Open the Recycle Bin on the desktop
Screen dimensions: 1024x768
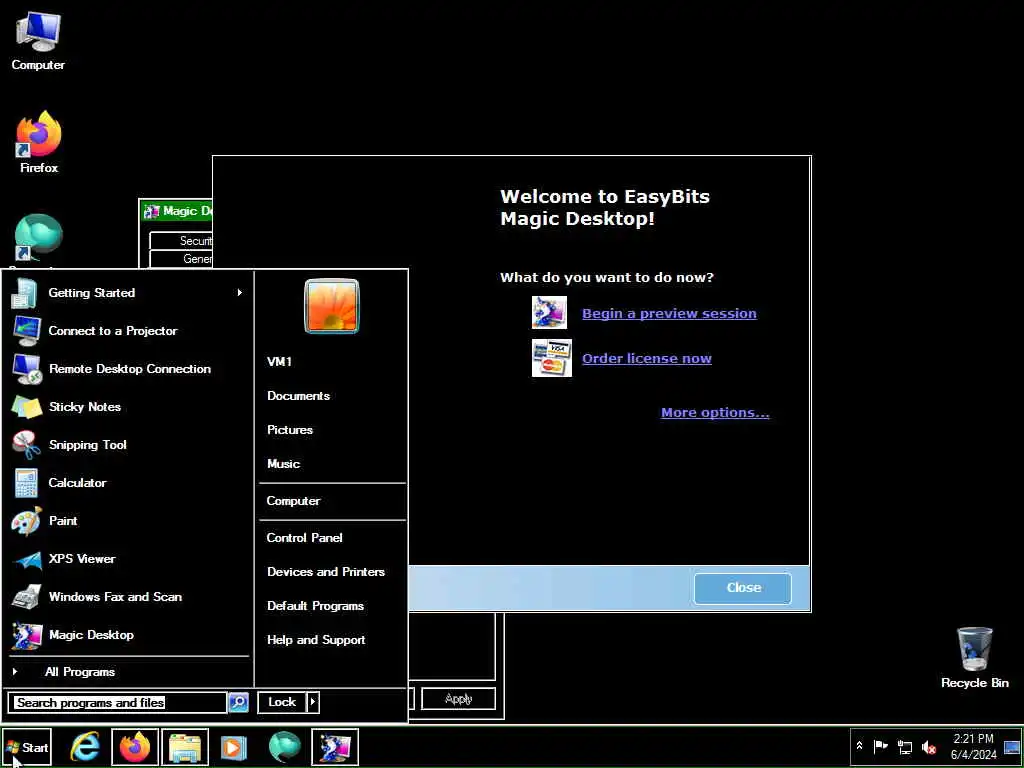[x=974, y=657]
